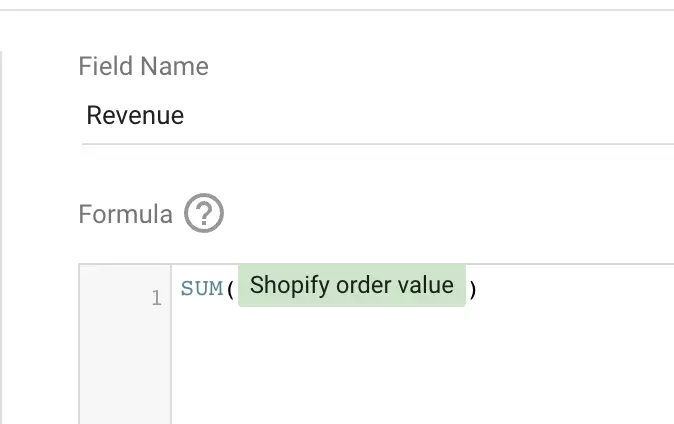Click line number 1 in the editor gutter

tap(156, 298)
